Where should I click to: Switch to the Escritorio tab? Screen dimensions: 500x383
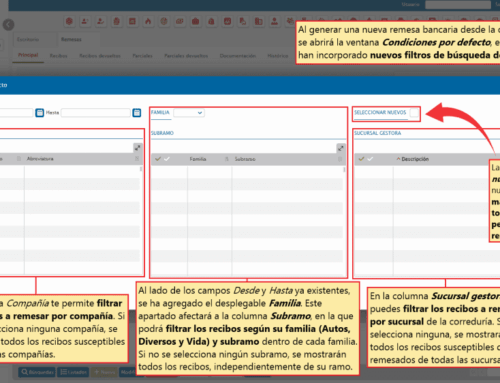(x=28, y=39)
